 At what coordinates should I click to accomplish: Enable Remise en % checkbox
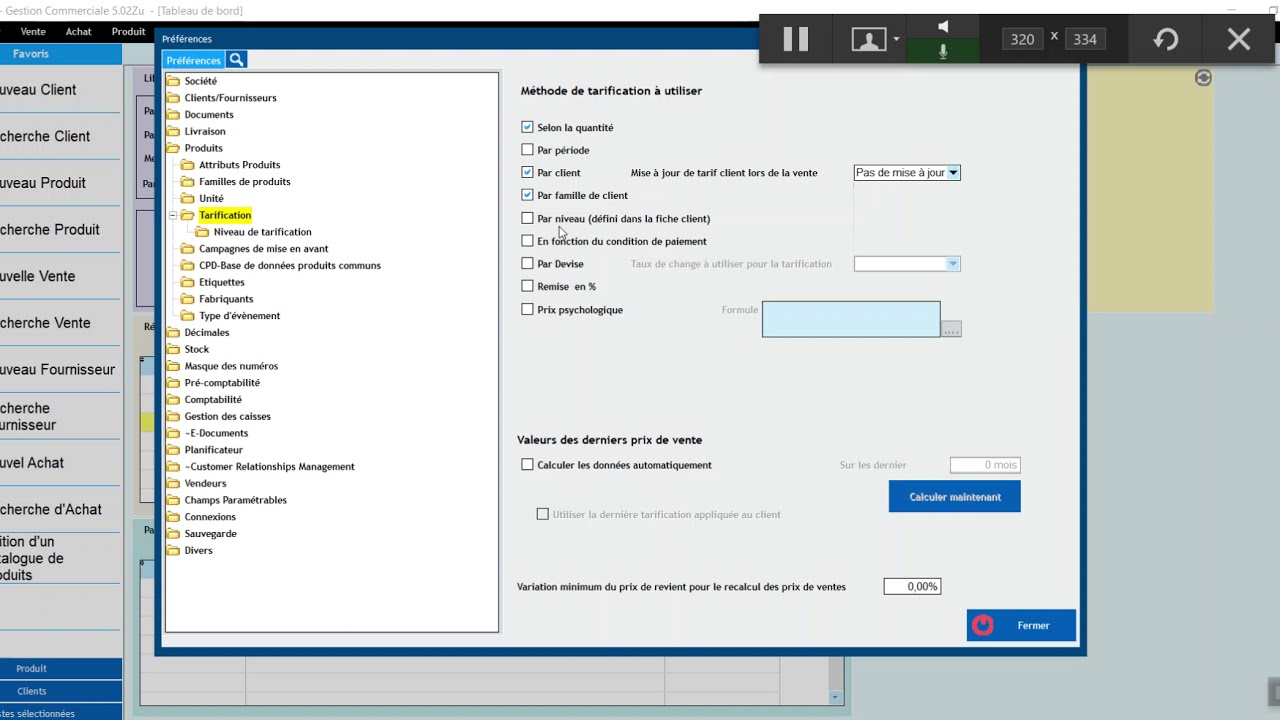[x=527, y=287]
